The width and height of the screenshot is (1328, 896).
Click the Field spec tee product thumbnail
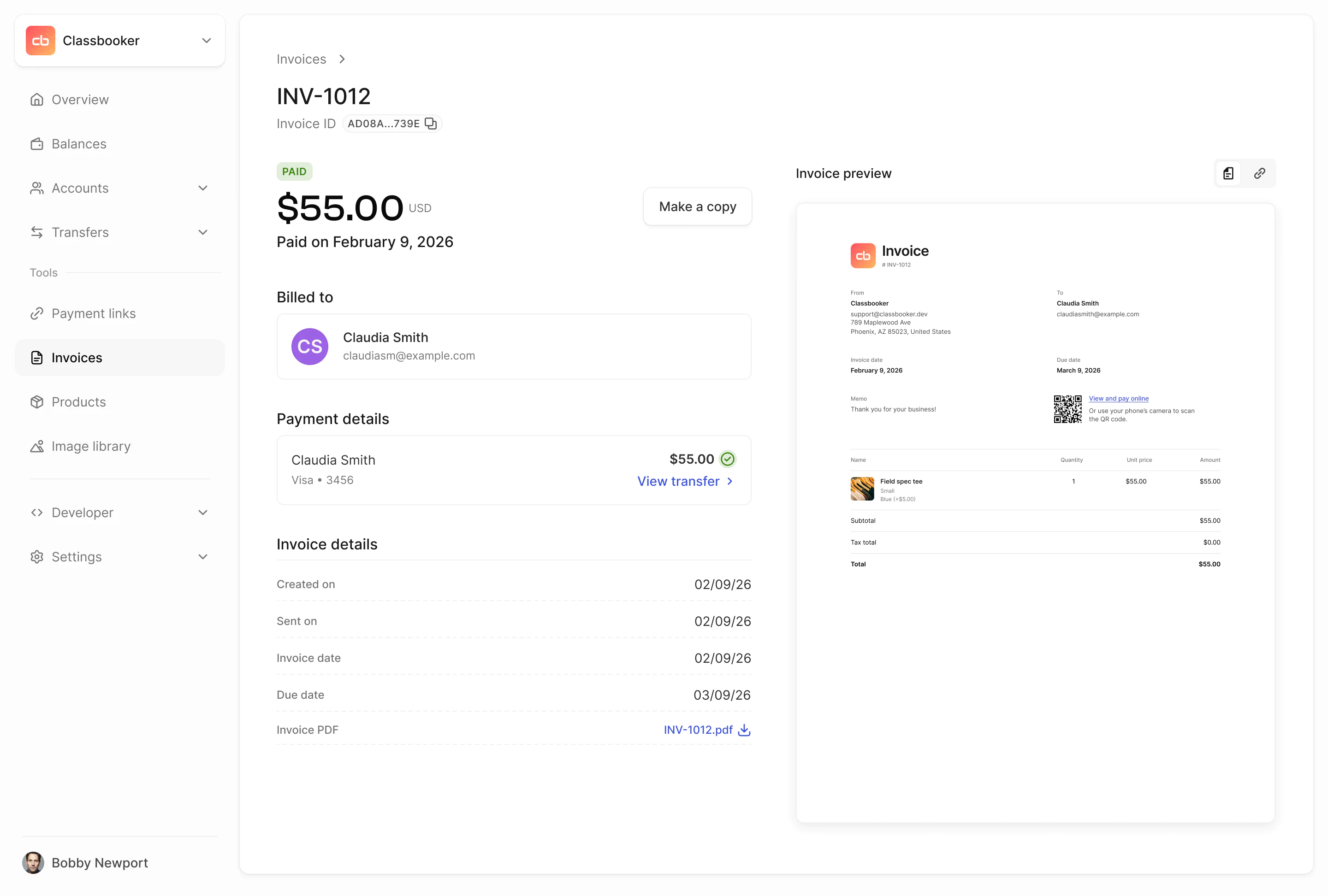(x=862, y=489)
